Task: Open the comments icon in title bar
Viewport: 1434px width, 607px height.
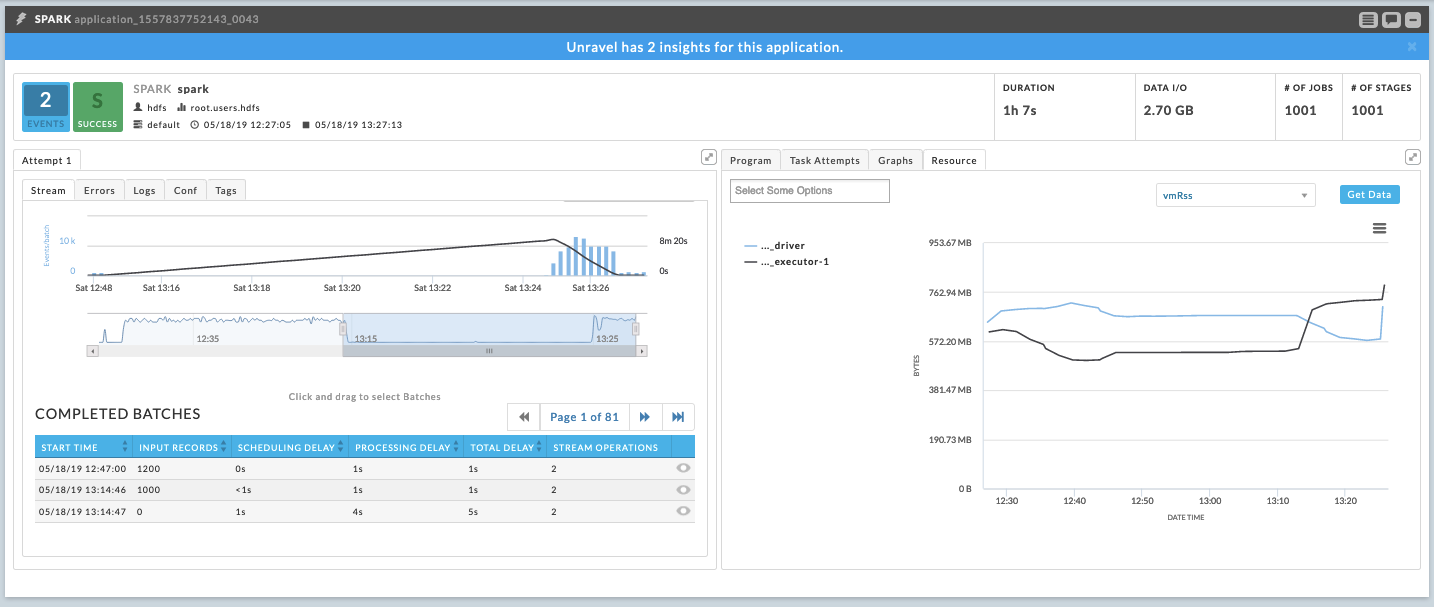Action: click(x=1391, y=20)
